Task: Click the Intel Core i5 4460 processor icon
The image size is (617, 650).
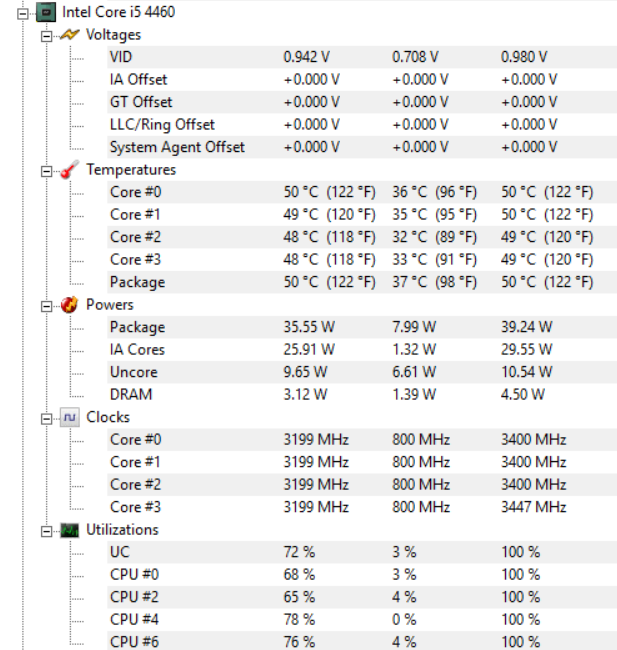Action: [x=46, y=12]
